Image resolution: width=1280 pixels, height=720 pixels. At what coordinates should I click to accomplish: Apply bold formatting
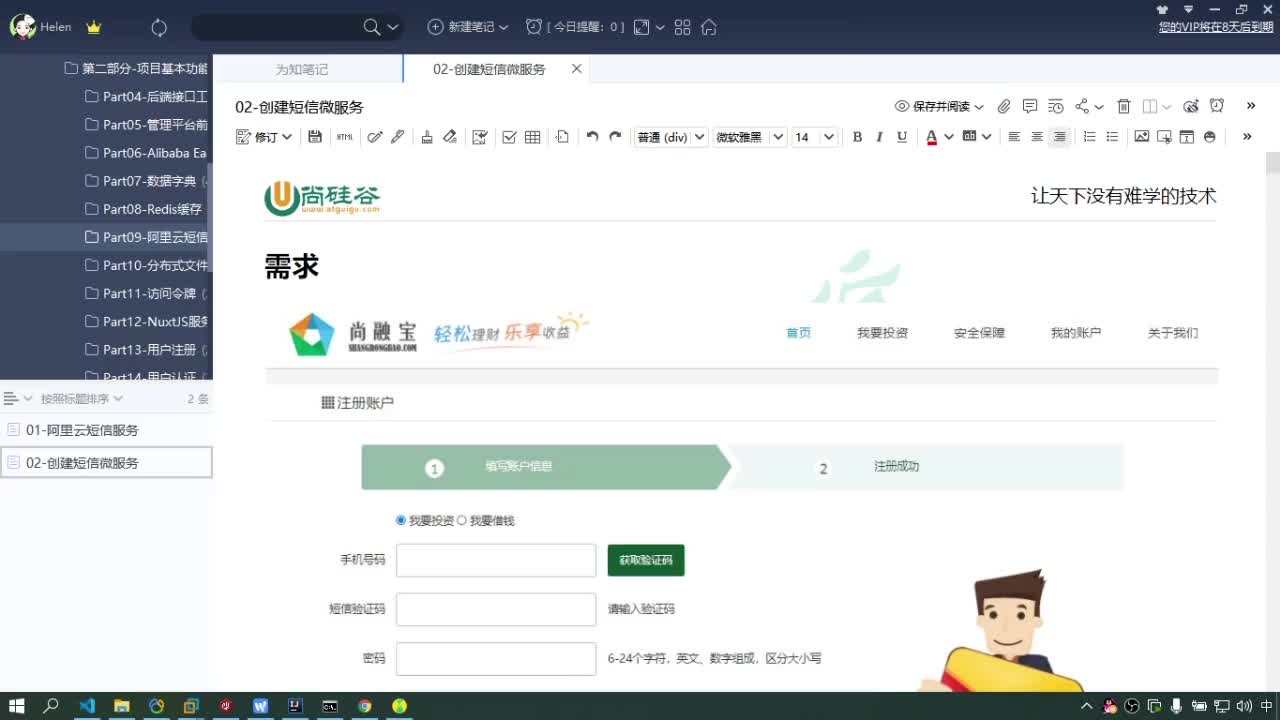pyautogui.click(x=857, y=137)
